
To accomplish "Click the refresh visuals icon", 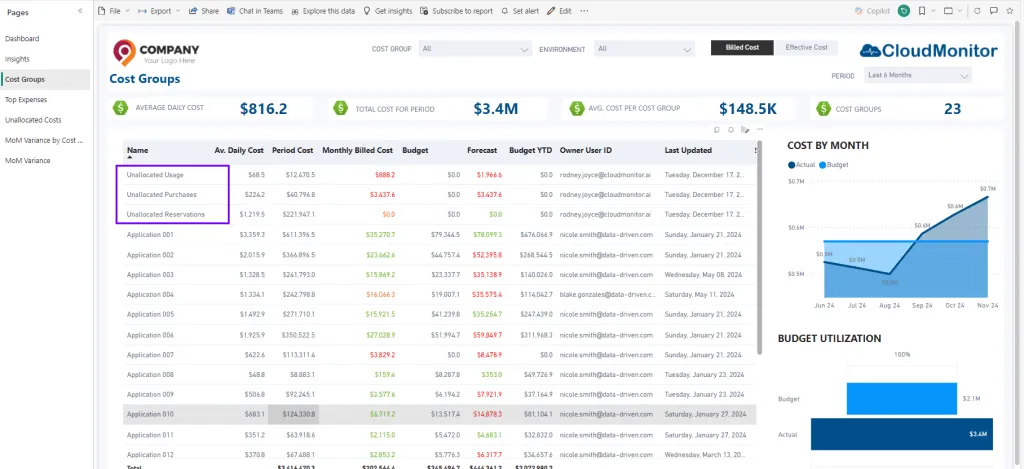I will click(978, 11).
